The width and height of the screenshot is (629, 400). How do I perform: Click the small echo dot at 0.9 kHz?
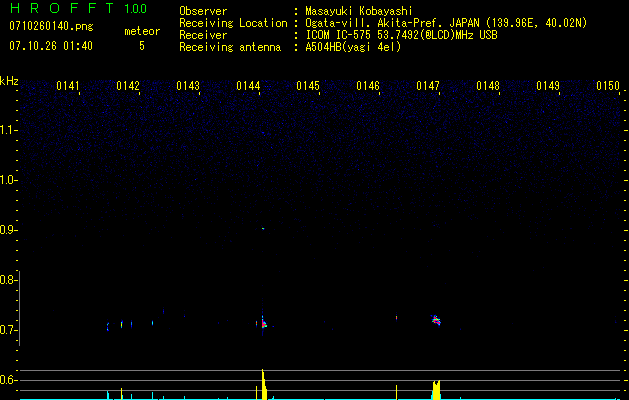coord(263,229)
